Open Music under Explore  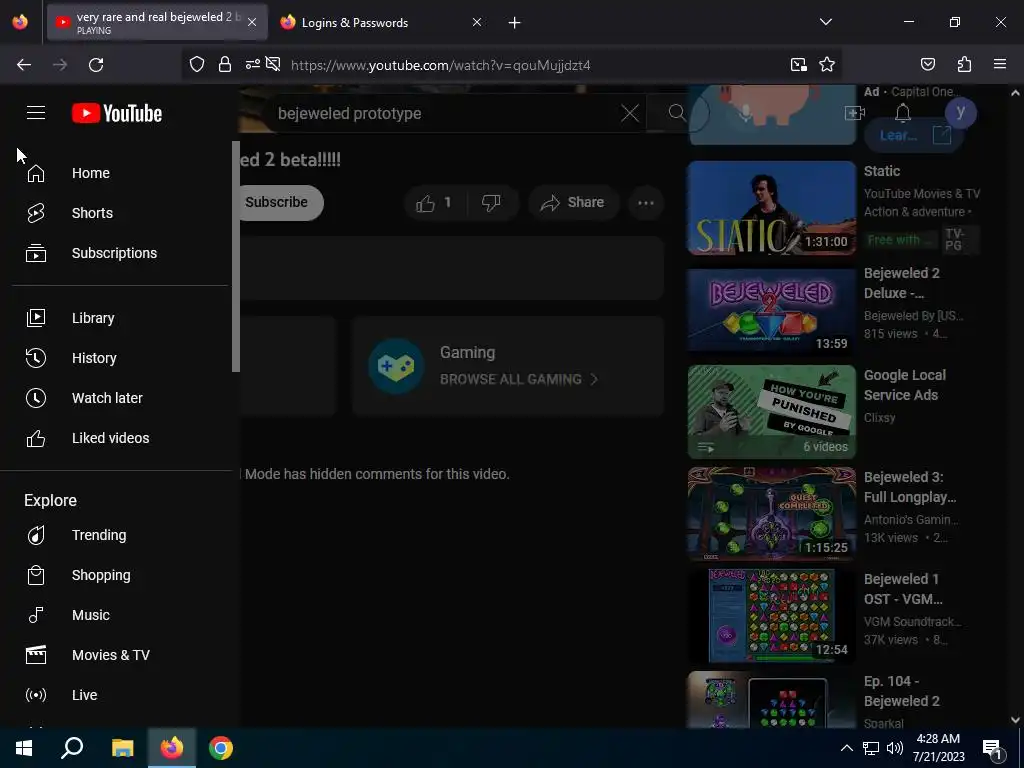tap(120, 615)
